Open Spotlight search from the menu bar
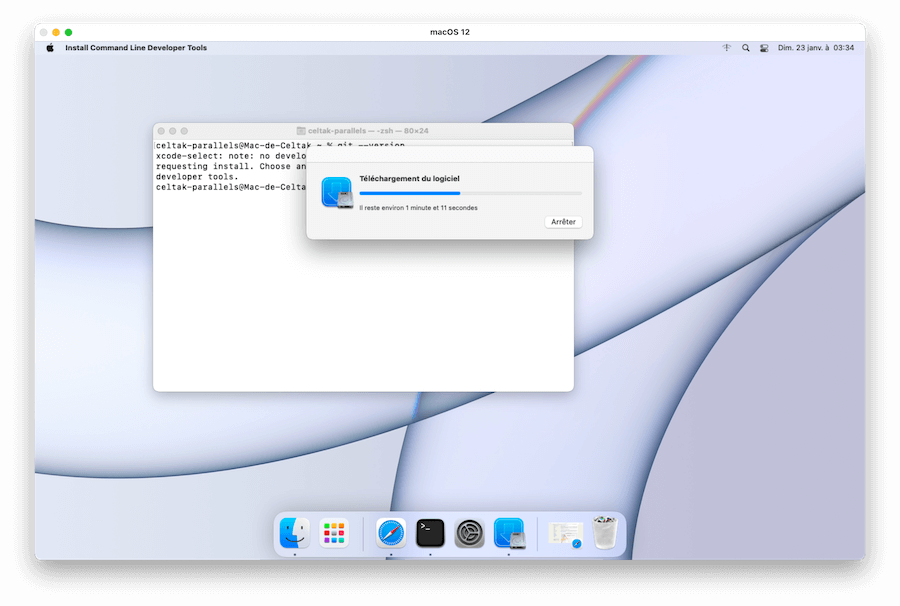This screenshot has width=900, height=606. coord(745,47)
